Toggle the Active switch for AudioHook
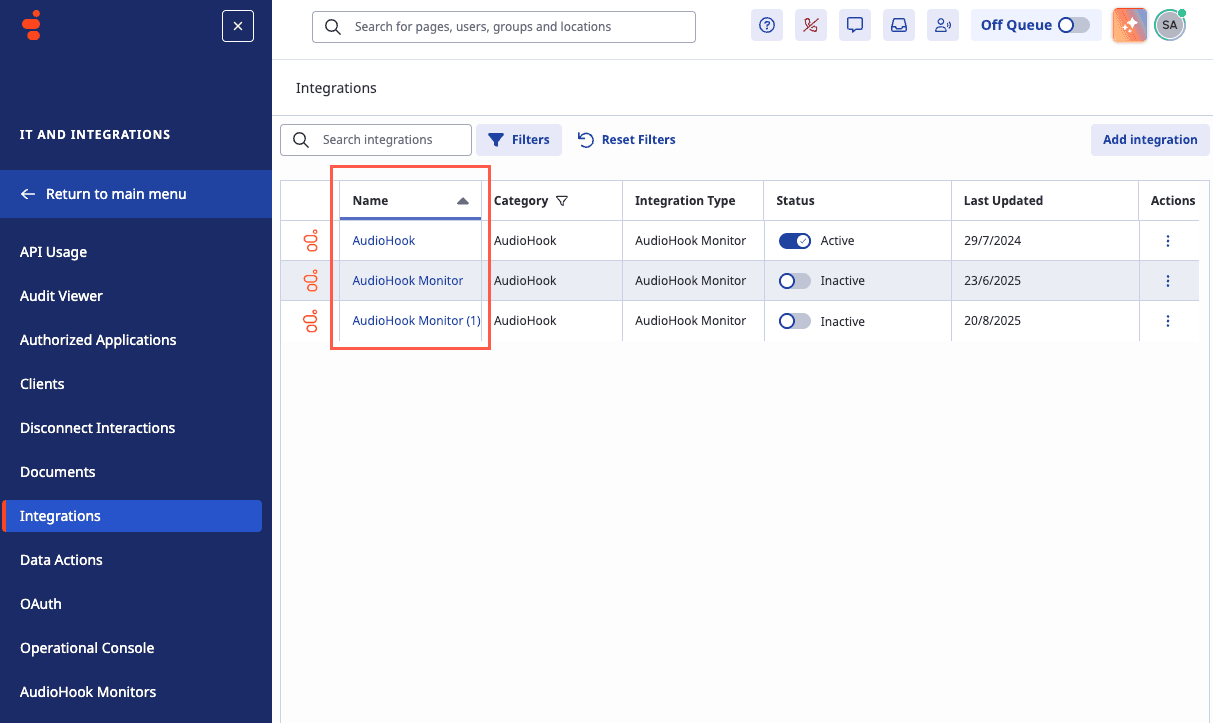Image resolution: width=1213 pixels, height=723 pixels. coord(795,241)
